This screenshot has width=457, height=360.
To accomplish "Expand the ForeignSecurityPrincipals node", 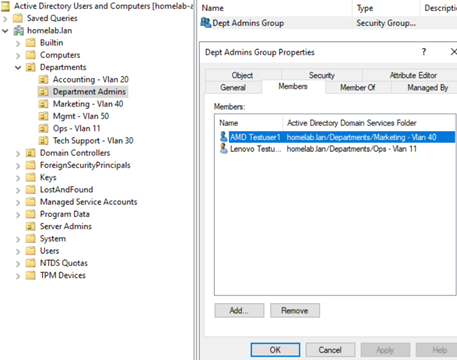I will (18, 166).
